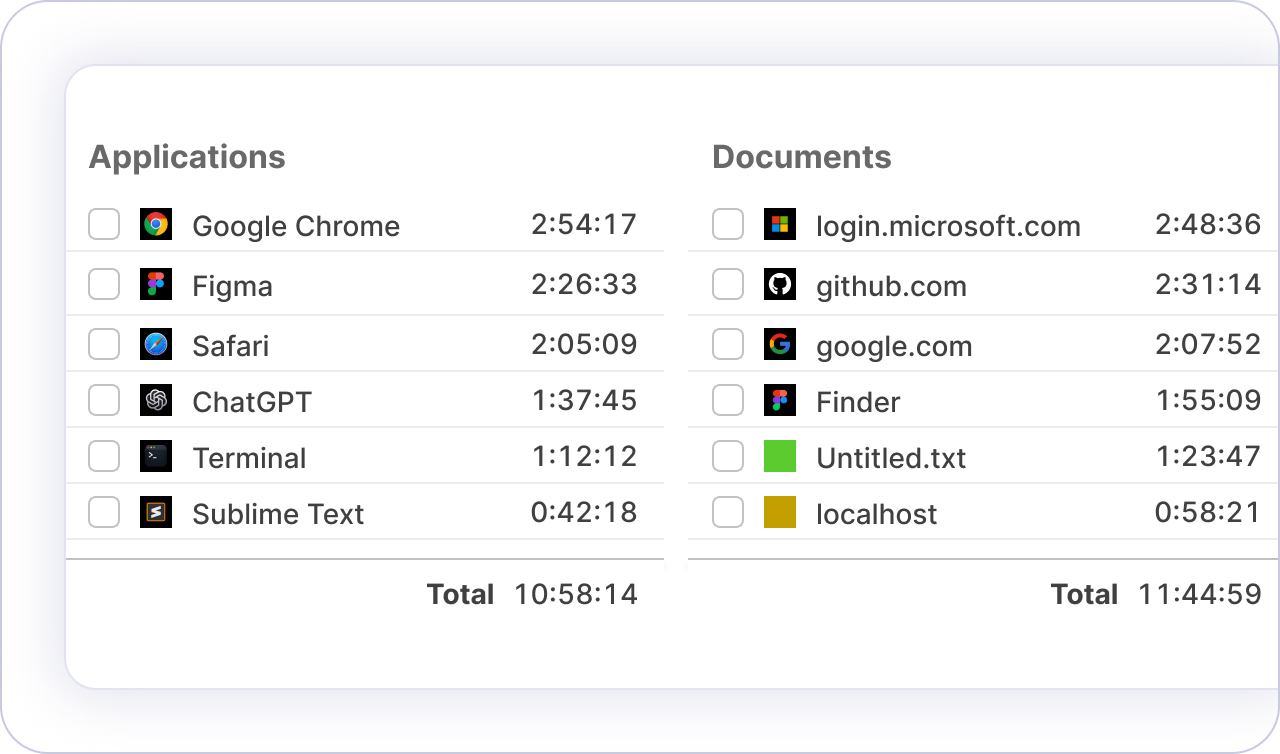Click the Figma icon in Applications
1280x754 pixels.
pos(156,284)
